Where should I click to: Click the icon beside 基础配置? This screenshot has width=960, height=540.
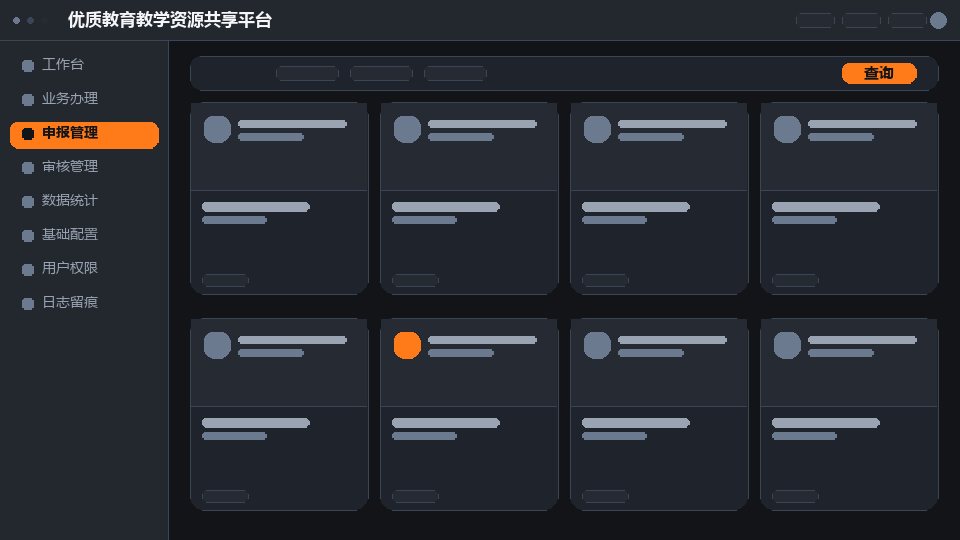pyautogui.click(x=28, y=235)
